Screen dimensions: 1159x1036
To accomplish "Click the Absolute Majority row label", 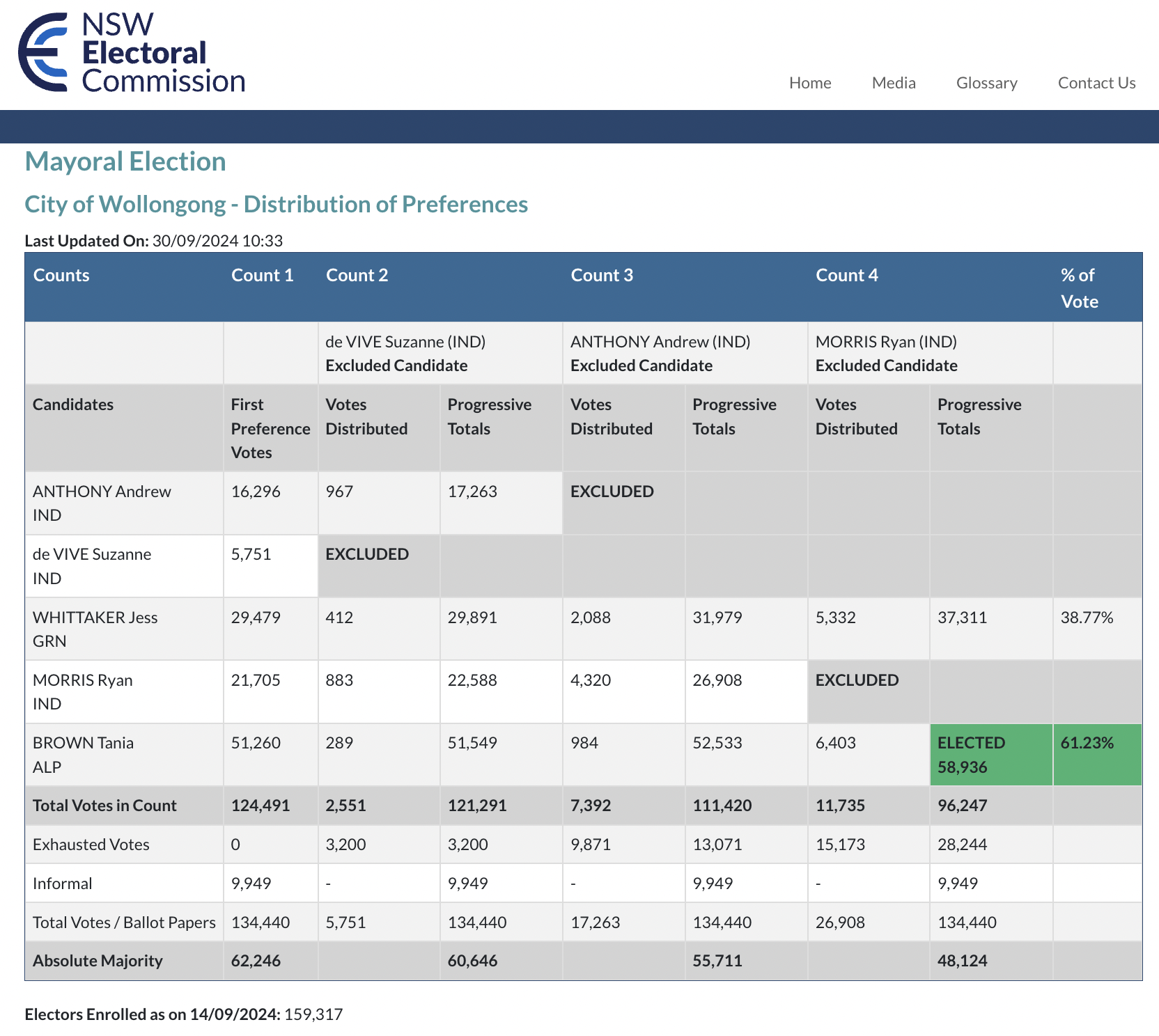I will 98,961.
